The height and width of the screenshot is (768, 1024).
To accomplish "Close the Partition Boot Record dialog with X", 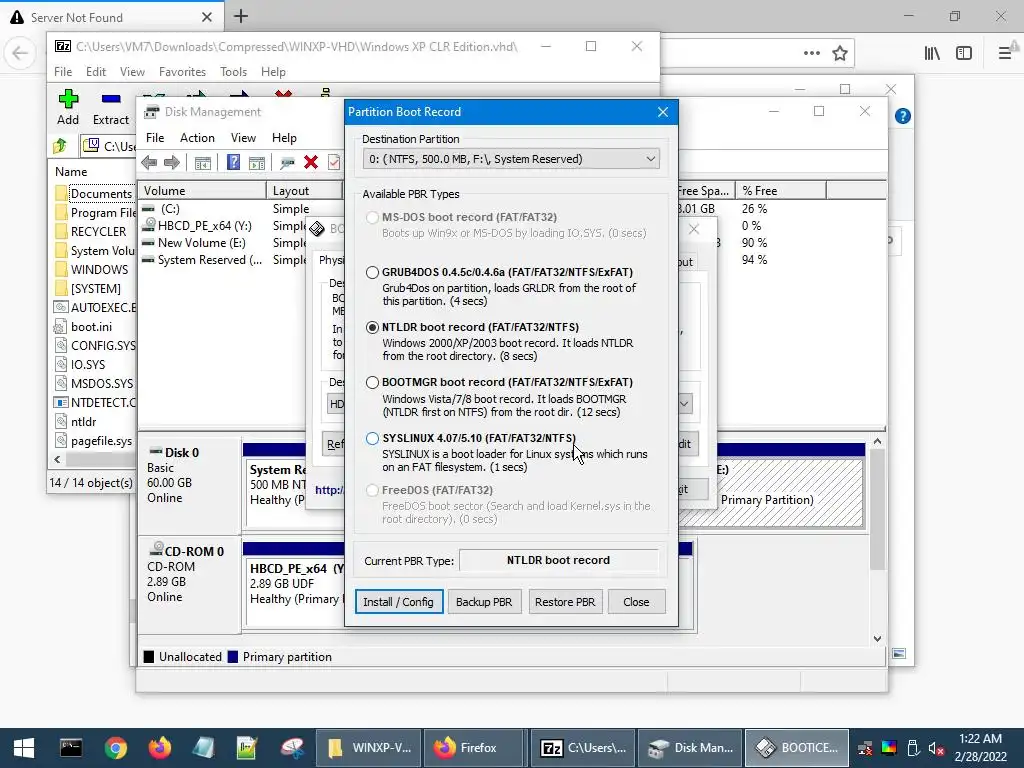I will coord(662,112).
